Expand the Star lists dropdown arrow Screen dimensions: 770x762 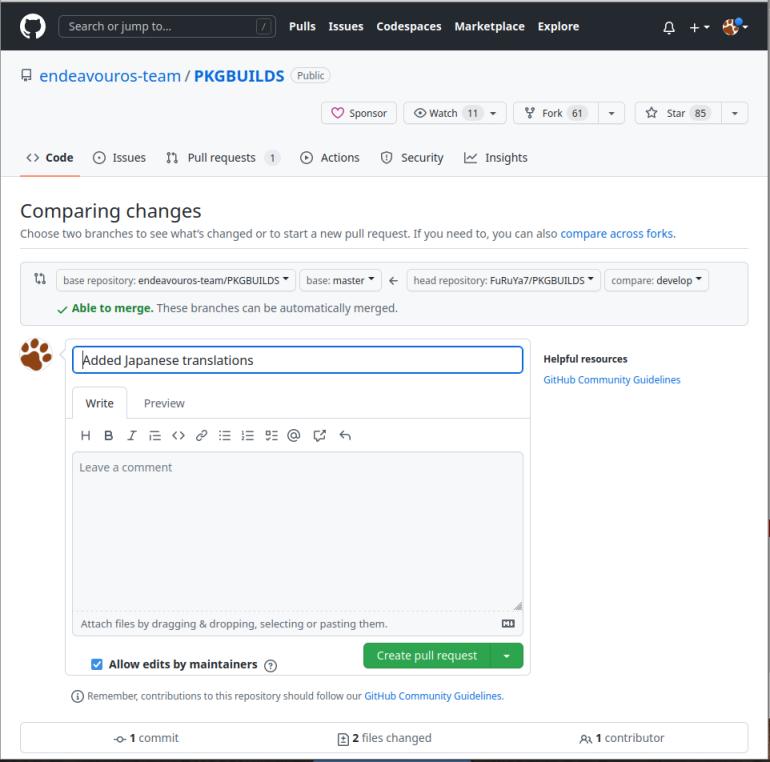(x=734, y=113)
